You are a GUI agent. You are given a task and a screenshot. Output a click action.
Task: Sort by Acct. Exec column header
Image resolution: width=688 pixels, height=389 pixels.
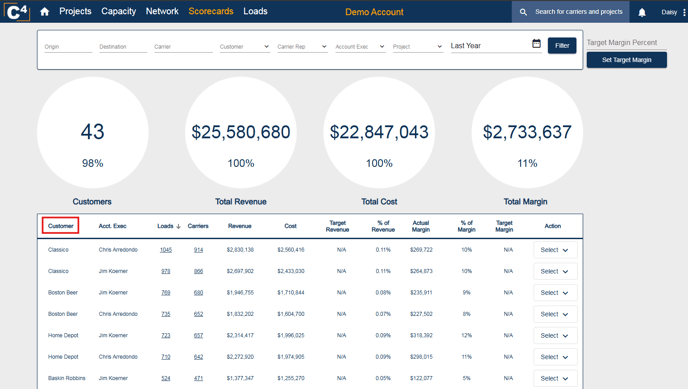(112, 226)
